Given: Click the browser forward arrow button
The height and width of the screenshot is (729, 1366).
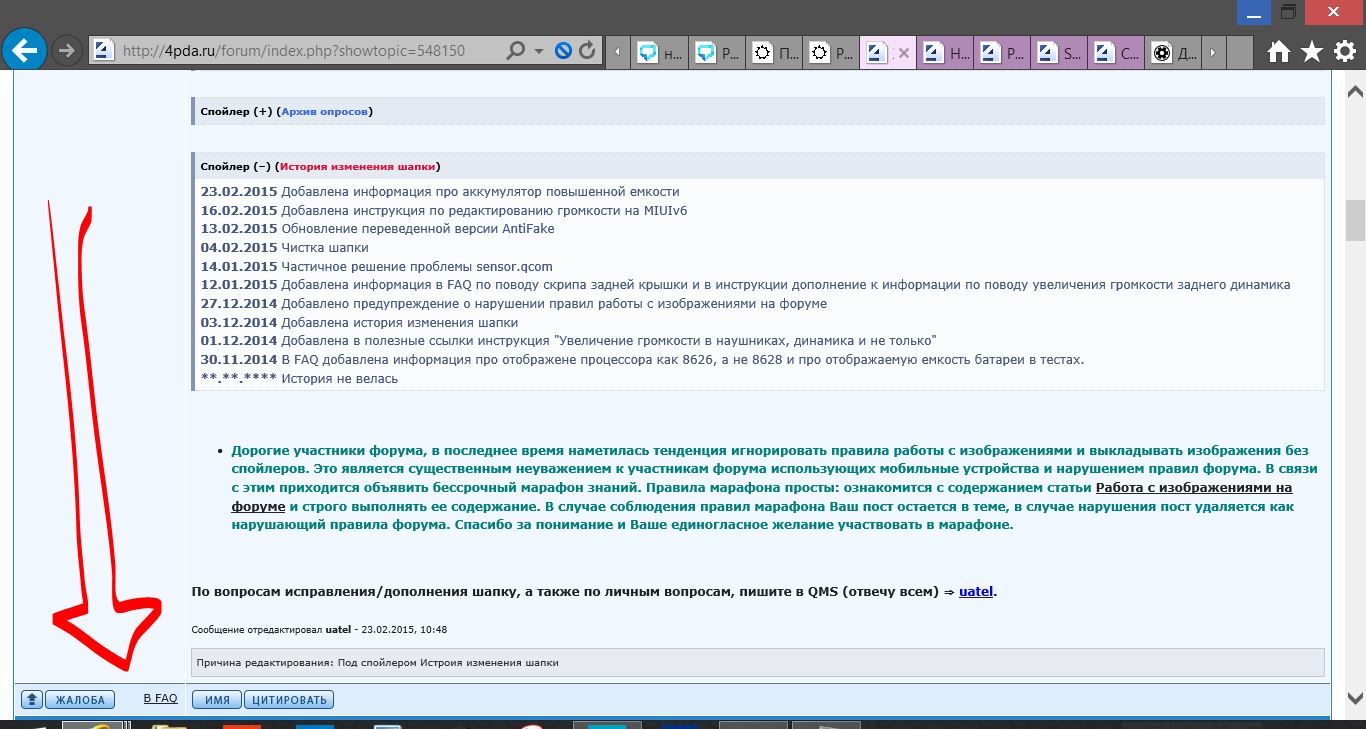Looking at the screenshot, I should (67, 50).
